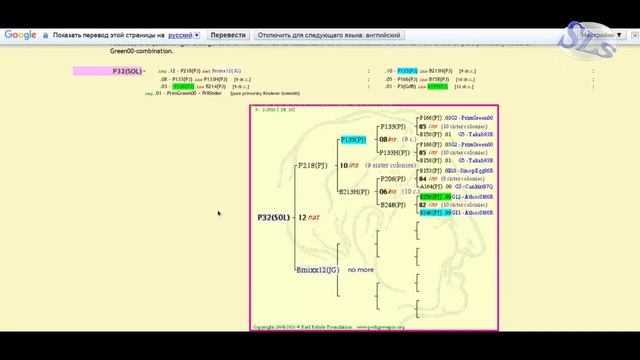Open the G5 link beside A164(PJ)

pyautogui.click(x=474, y=187)
